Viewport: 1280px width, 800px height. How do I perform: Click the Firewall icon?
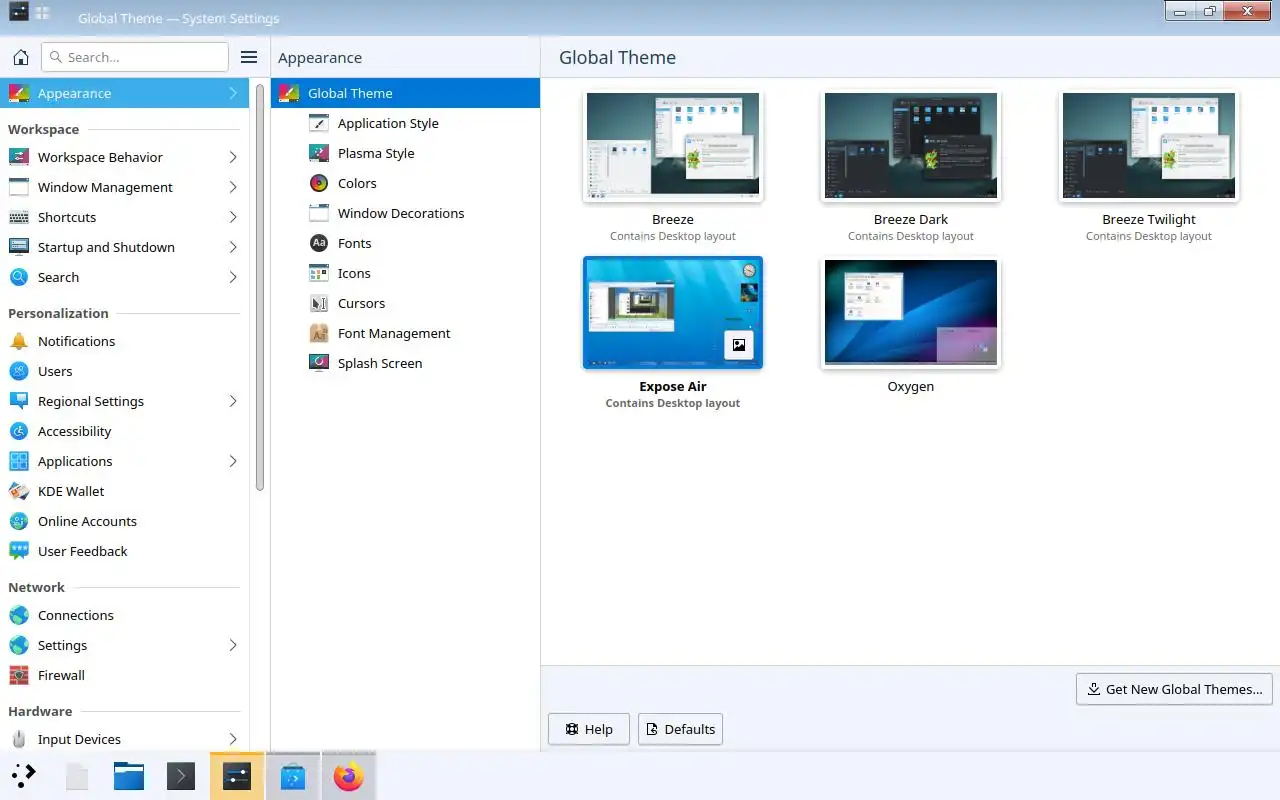18,675
